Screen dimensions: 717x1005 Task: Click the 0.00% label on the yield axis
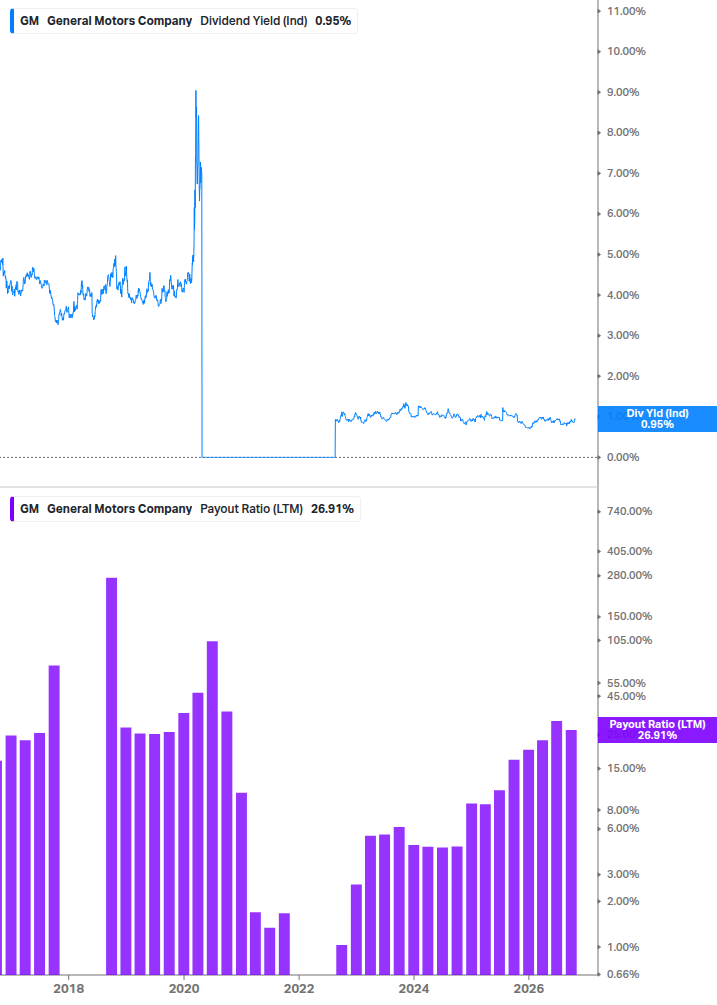coord(623,457)
